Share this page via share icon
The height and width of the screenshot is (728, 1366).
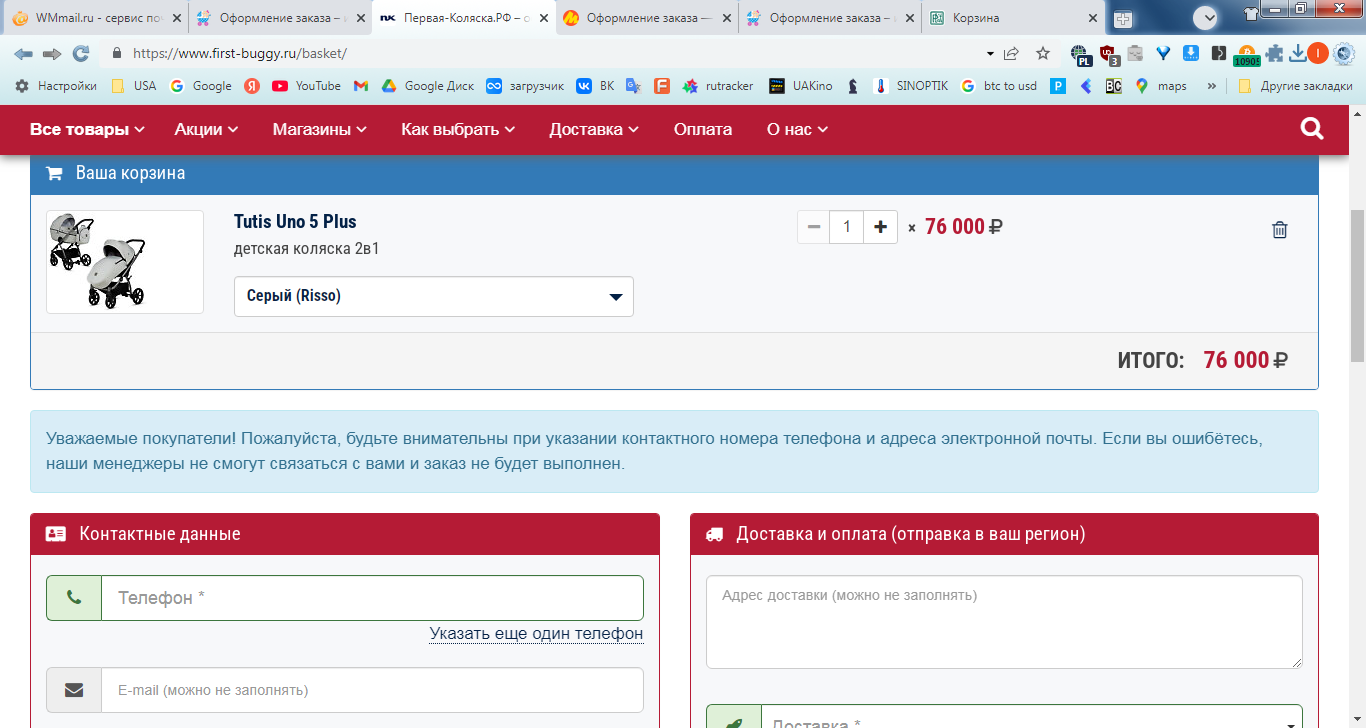1012,53
